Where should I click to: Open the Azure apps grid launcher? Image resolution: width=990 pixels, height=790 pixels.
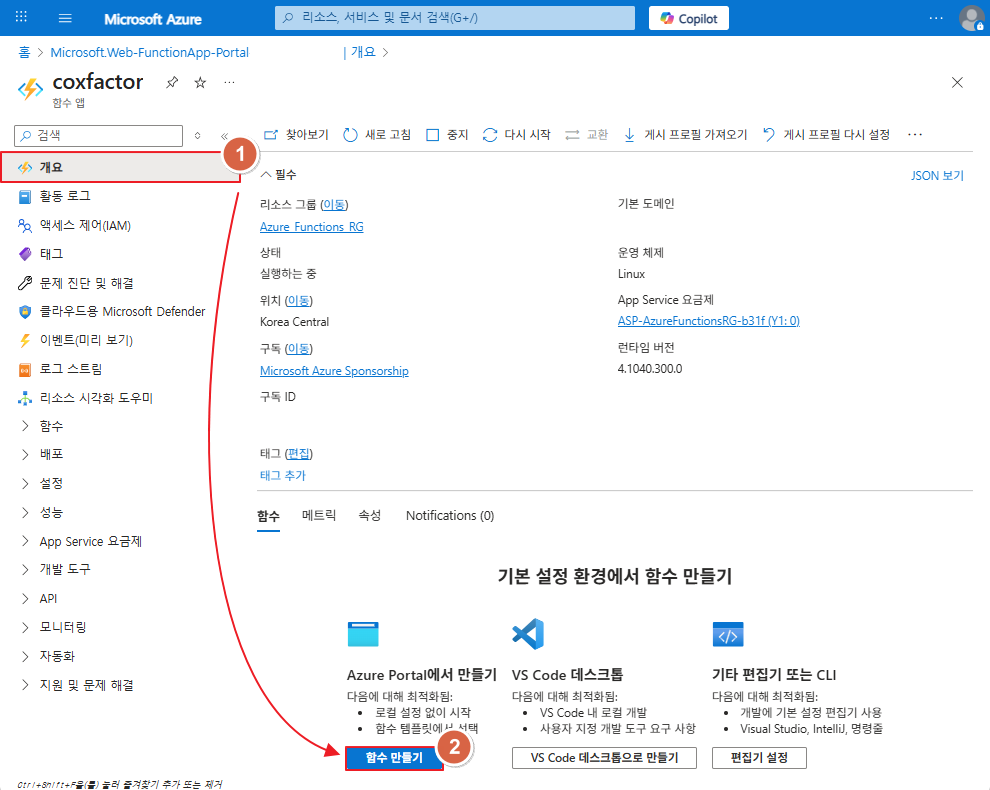tap(21, 17)
